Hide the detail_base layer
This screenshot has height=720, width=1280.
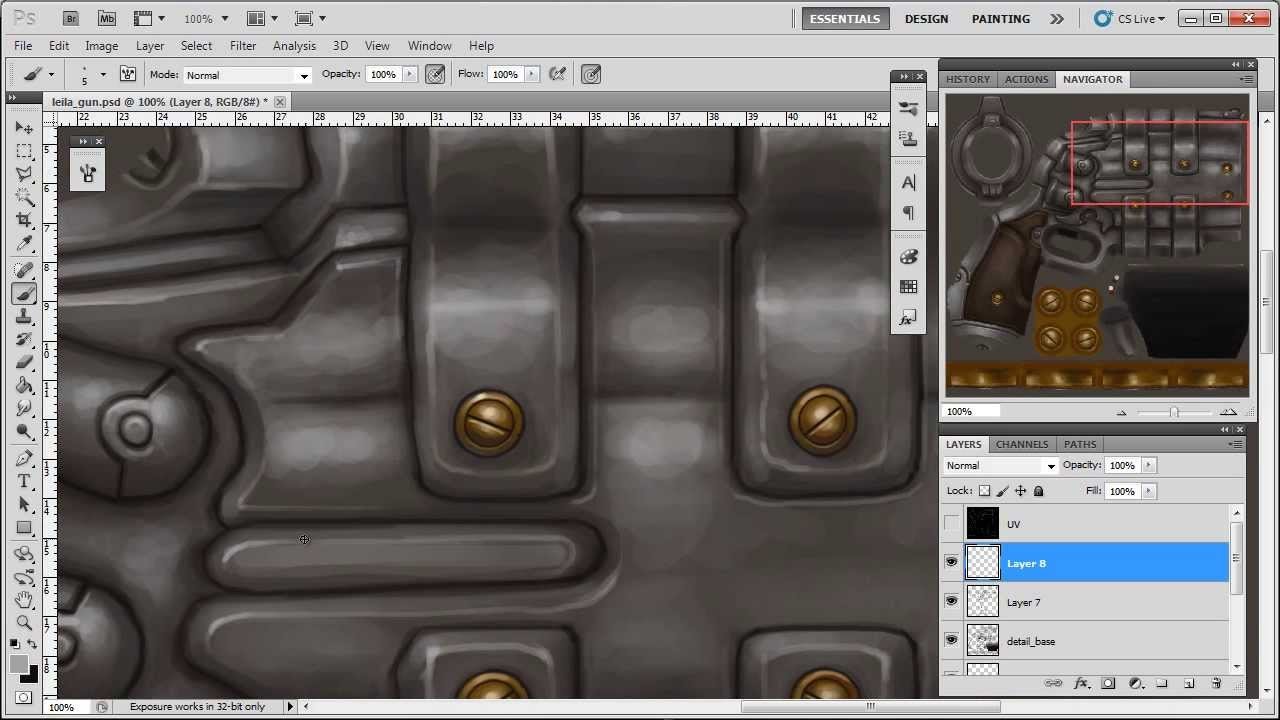[951, 640]
